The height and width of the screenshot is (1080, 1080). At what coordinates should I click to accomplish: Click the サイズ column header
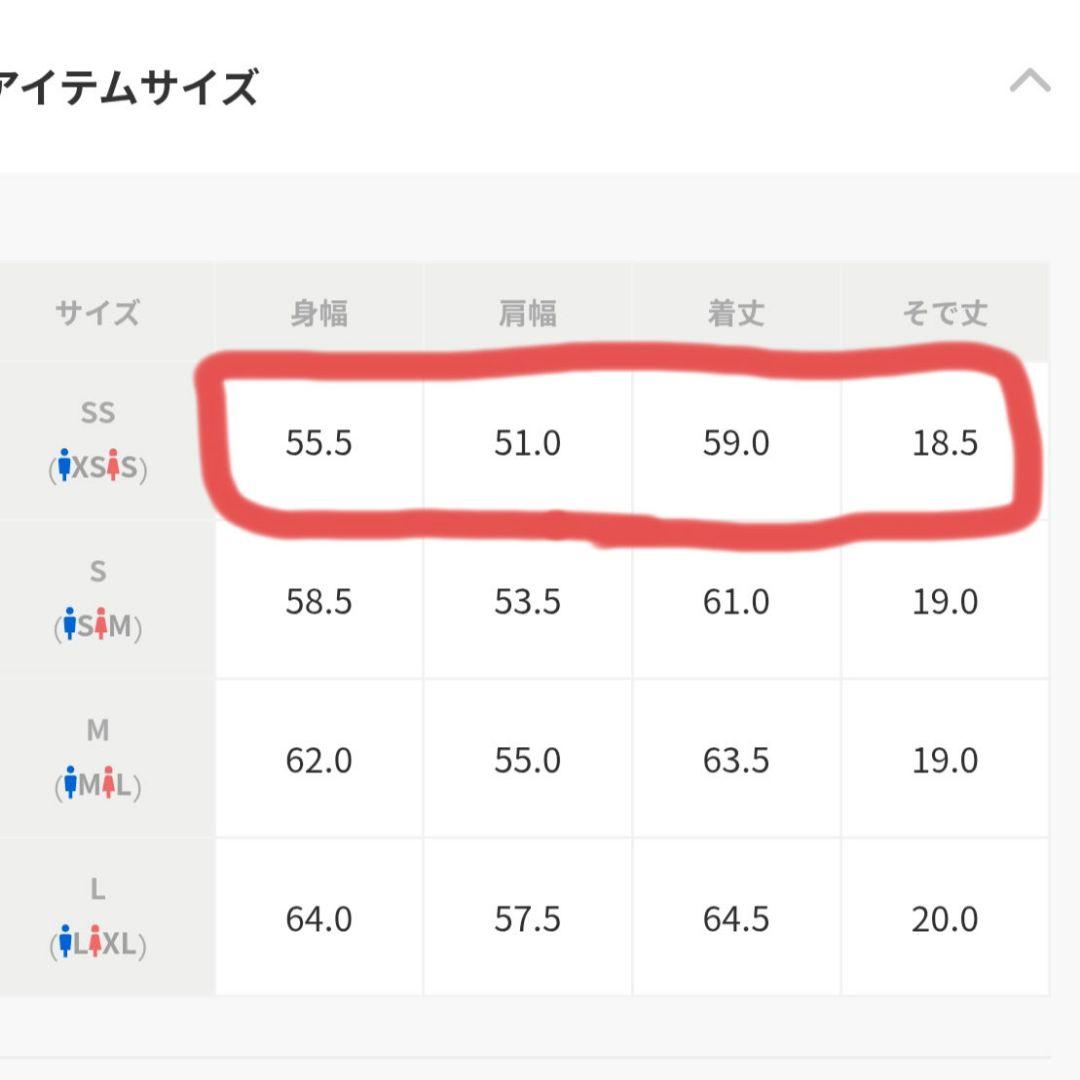[x=98, y=313]
